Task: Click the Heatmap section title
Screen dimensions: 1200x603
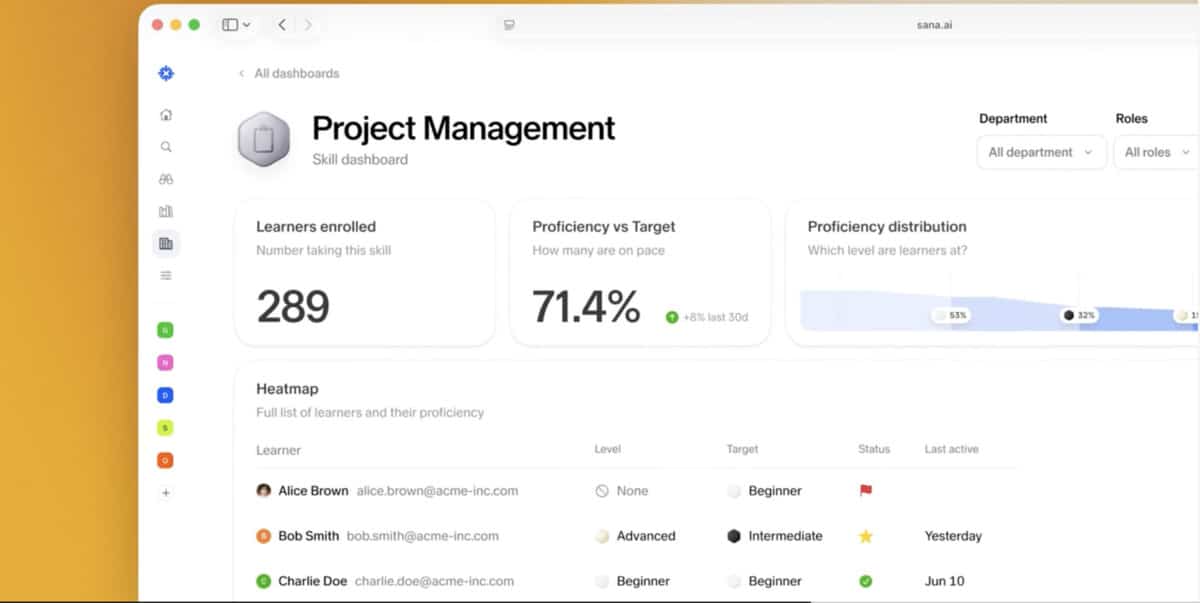Action: (x=287, y=388)
